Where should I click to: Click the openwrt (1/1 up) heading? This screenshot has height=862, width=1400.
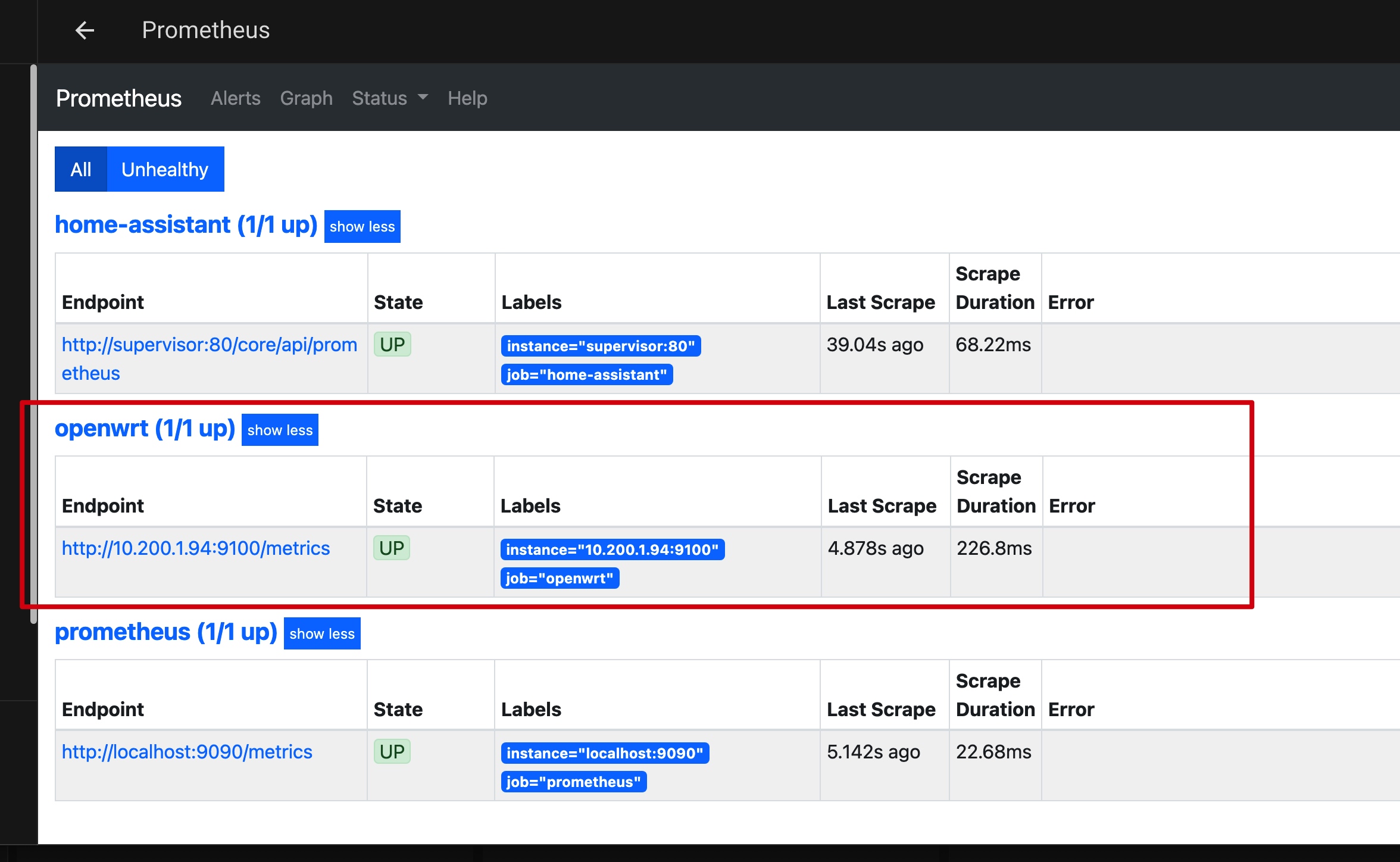click(145, 429)
